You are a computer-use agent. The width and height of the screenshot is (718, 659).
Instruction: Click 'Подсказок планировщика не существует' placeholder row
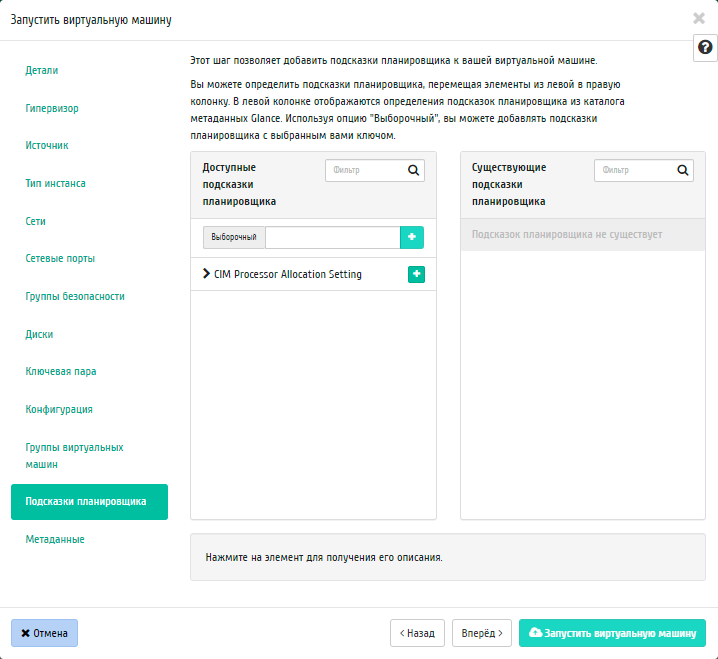pyautogui.click(x=583, y=234)
